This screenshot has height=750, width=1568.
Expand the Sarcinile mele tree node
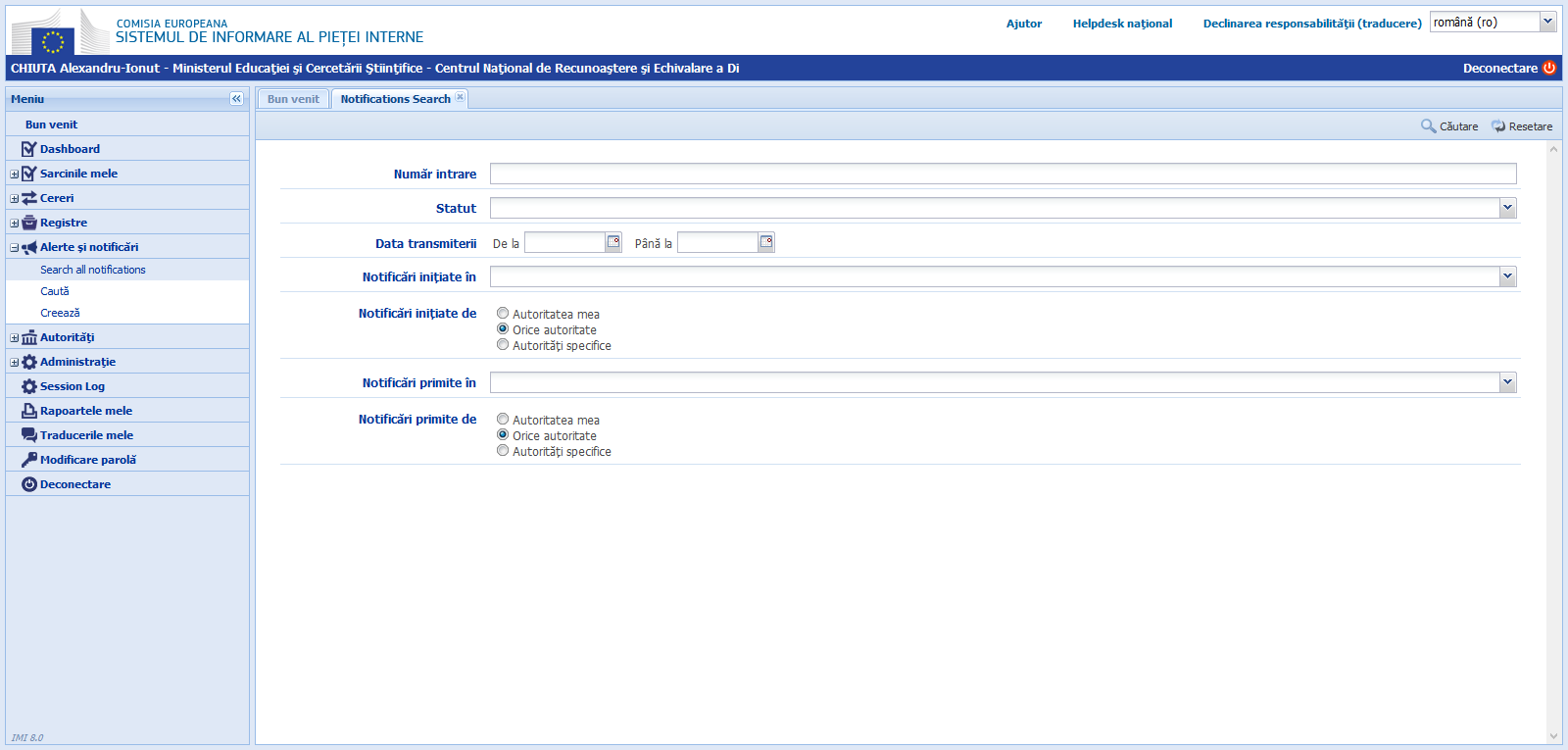coord(15,175)
